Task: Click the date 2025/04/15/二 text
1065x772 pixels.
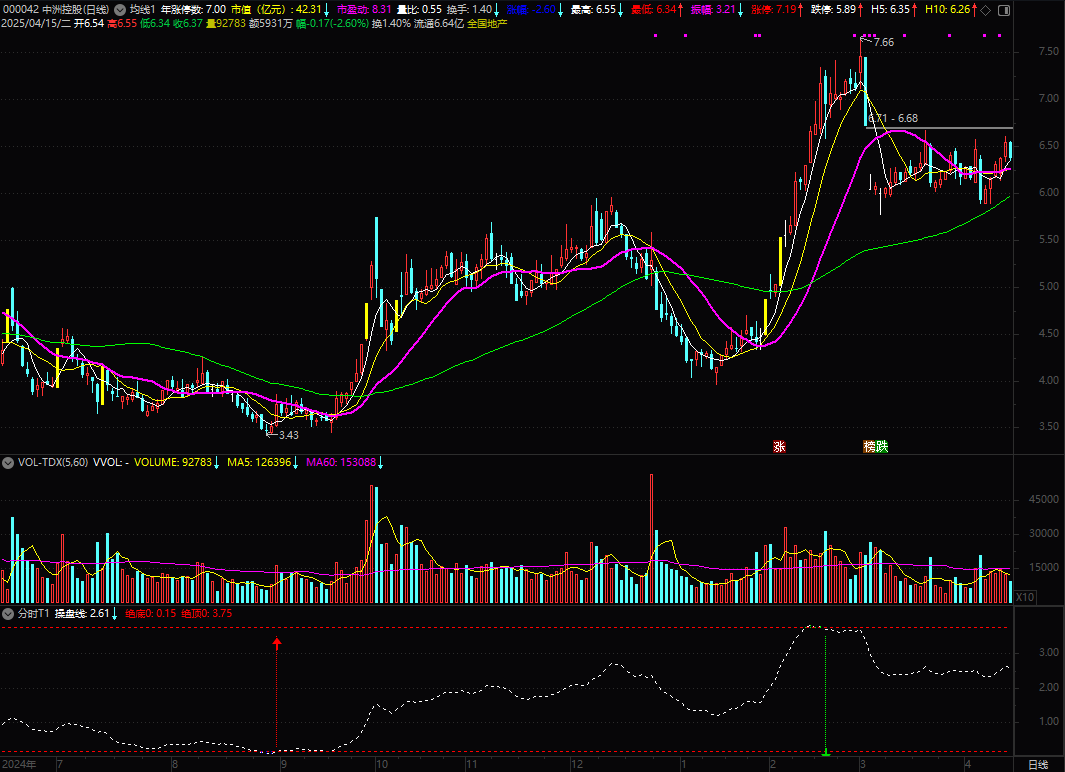Action: click(36, 23)
